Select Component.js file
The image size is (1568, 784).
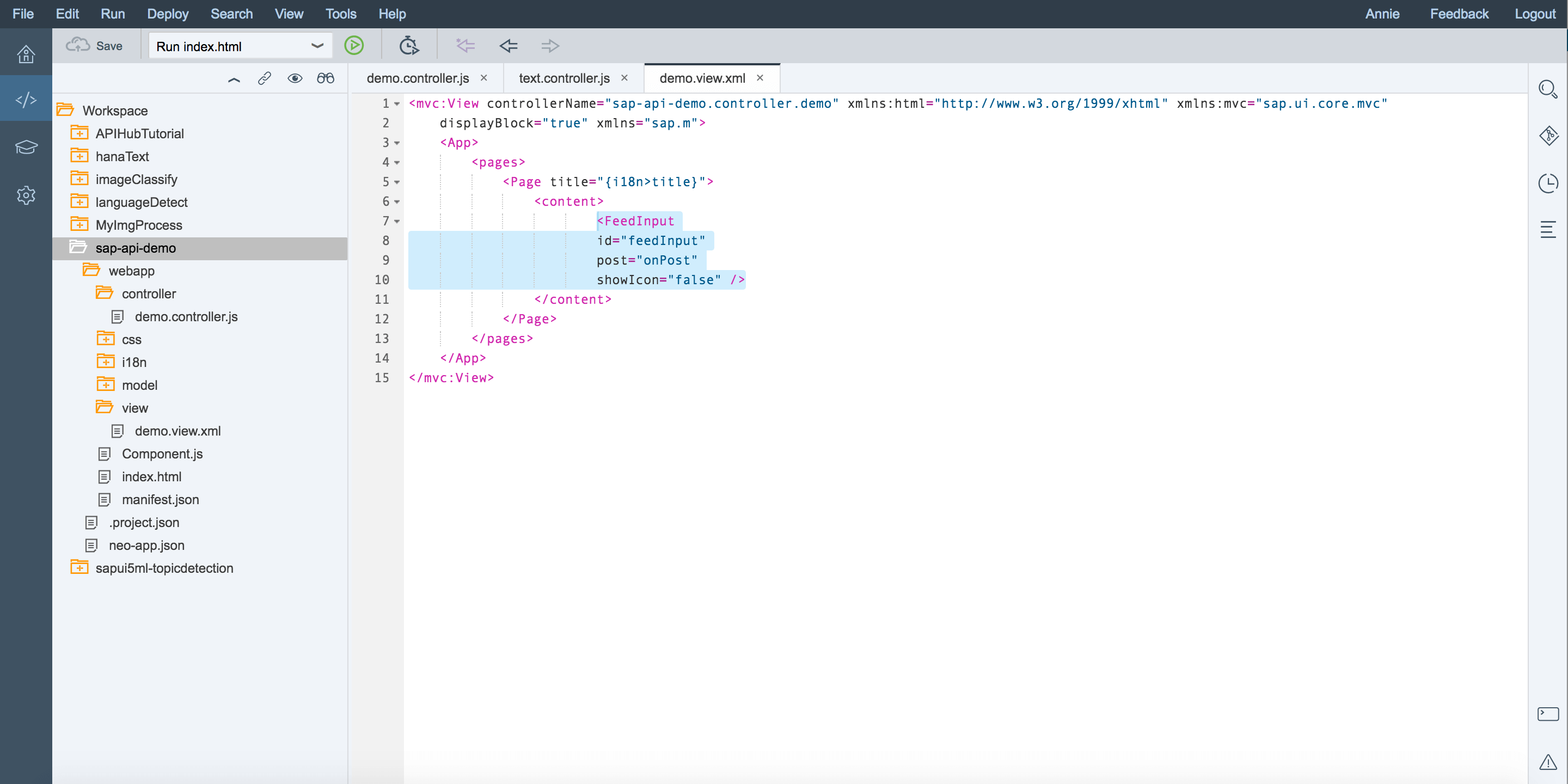(162, 454)
